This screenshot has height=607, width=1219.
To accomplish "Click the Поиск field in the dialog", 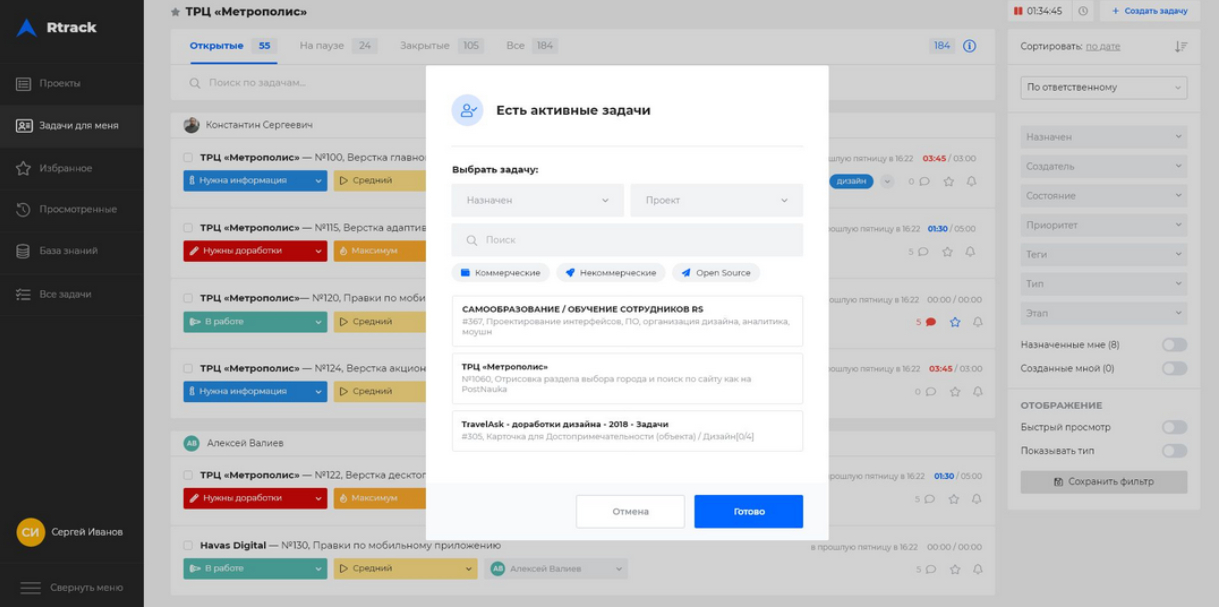I will coord(627,240).
